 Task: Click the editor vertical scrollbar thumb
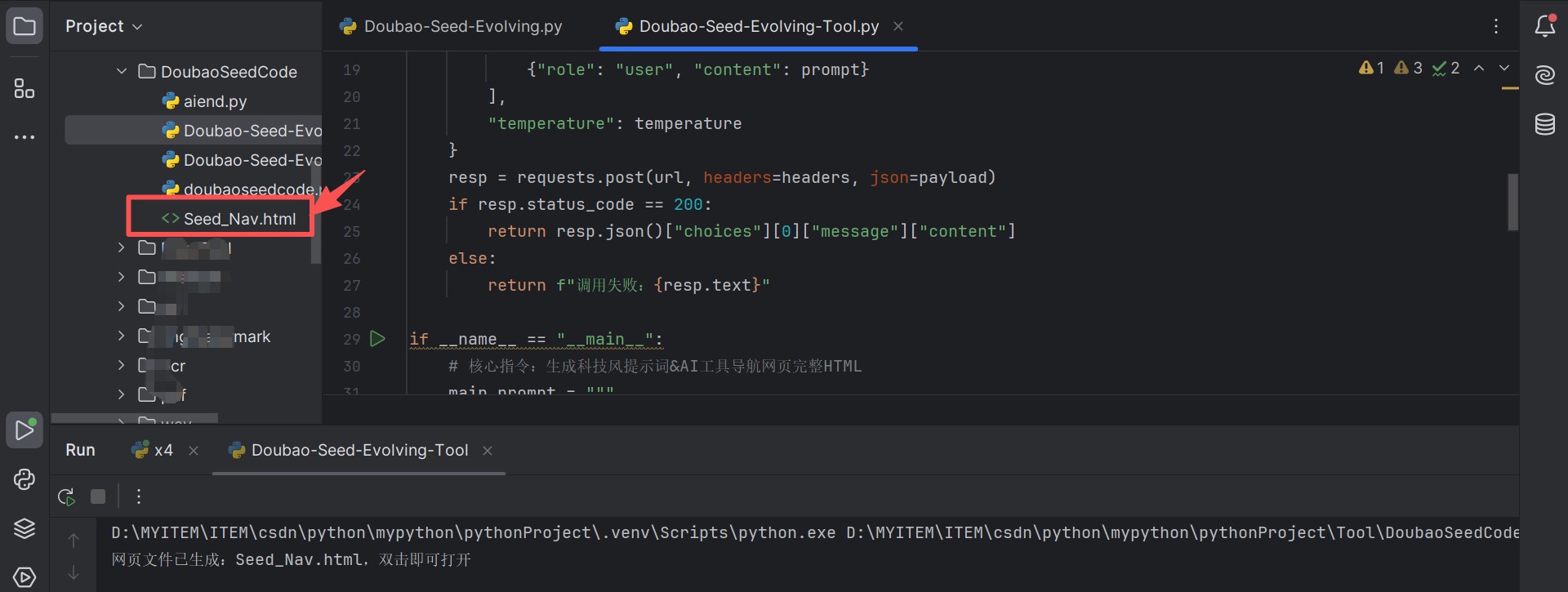click(1512, 202)
